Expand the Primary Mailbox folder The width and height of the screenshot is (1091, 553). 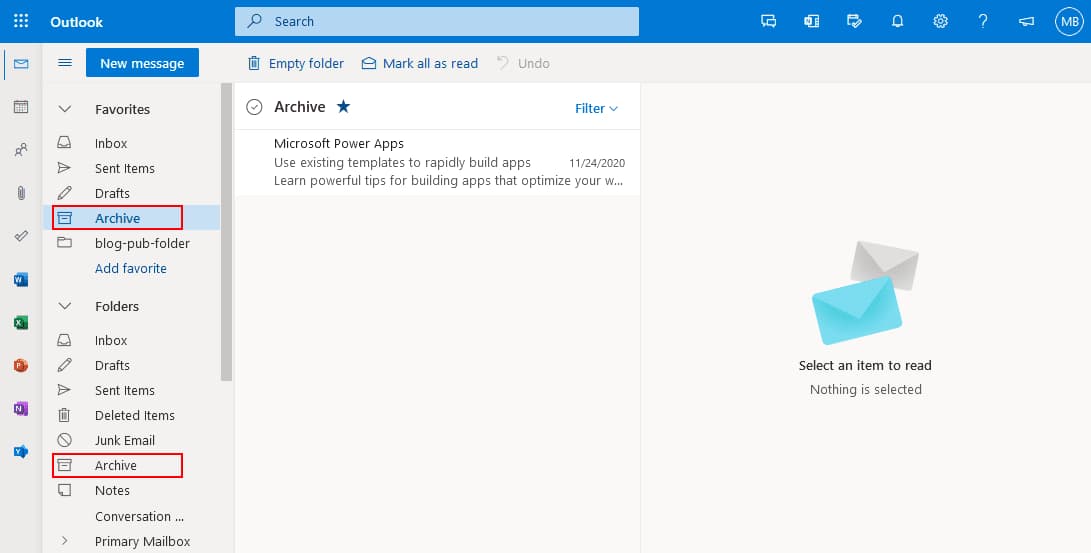click(x=65, y=541)
